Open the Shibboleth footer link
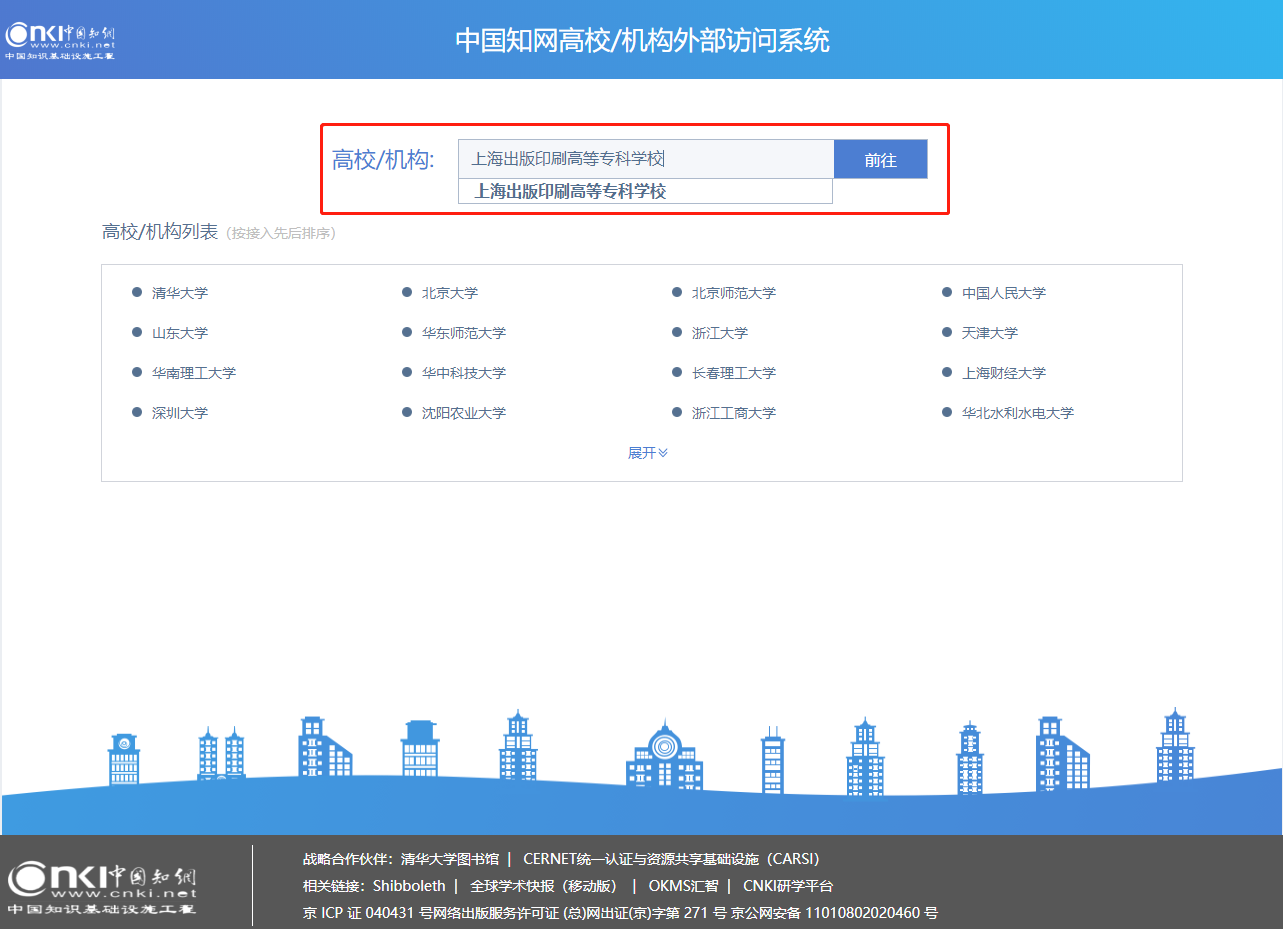 point(409,886)
